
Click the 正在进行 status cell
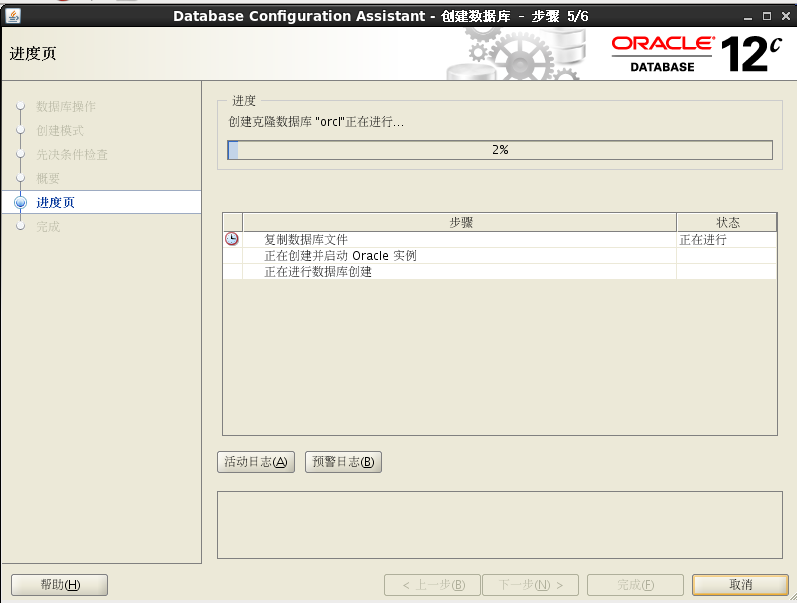click(x=726, y=239)
